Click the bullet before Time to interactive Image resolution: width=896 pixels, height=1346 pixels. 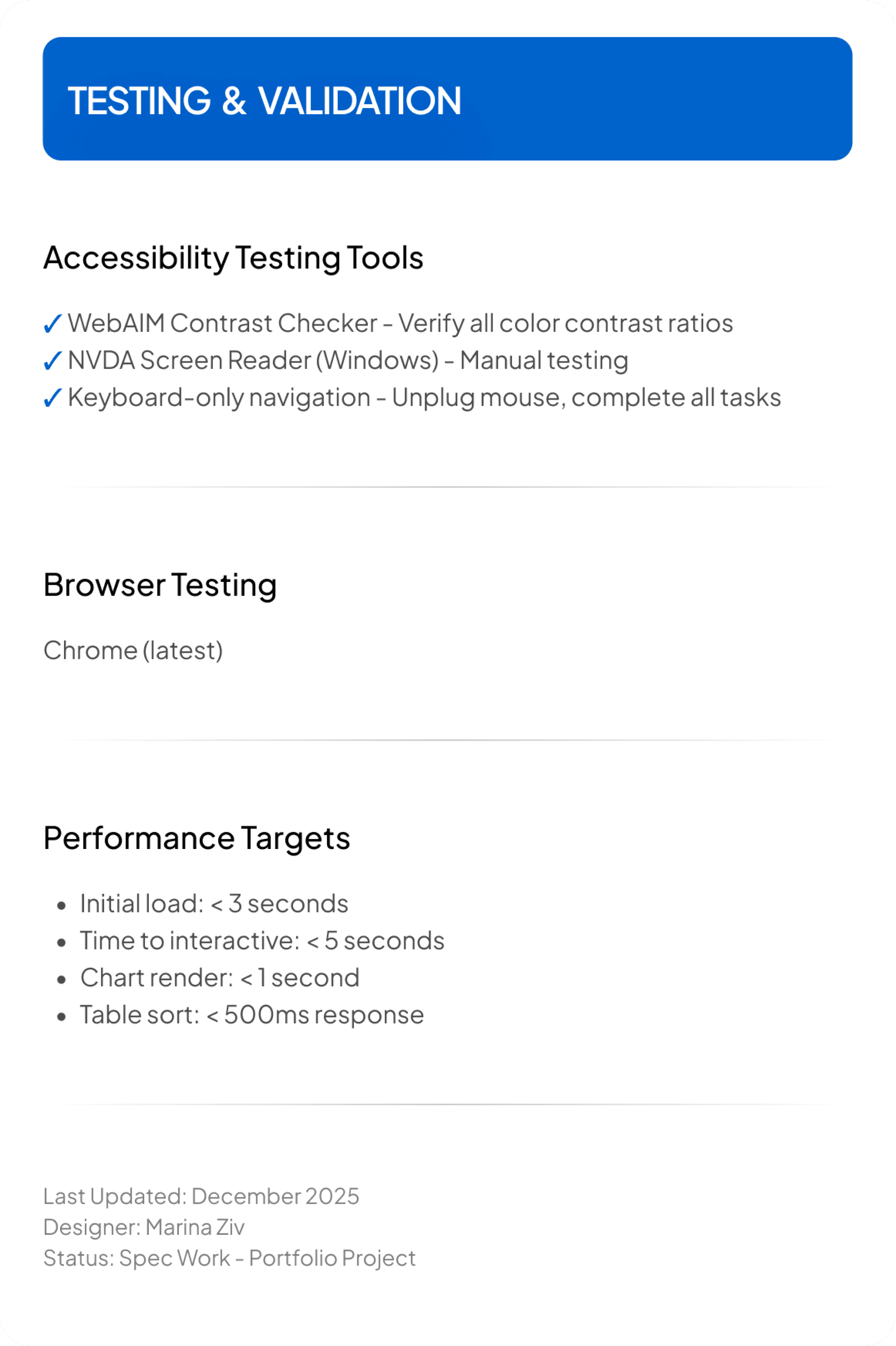(62, 943)
